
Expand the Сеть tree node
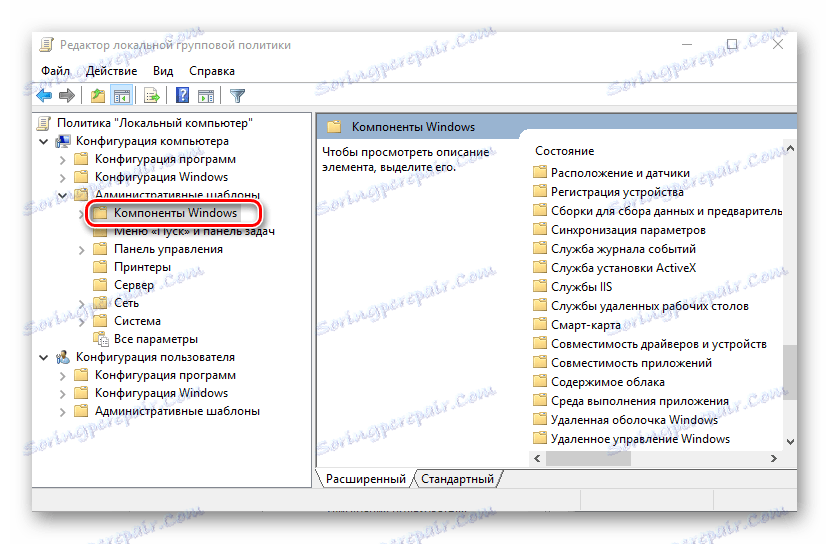coord(81,303)
